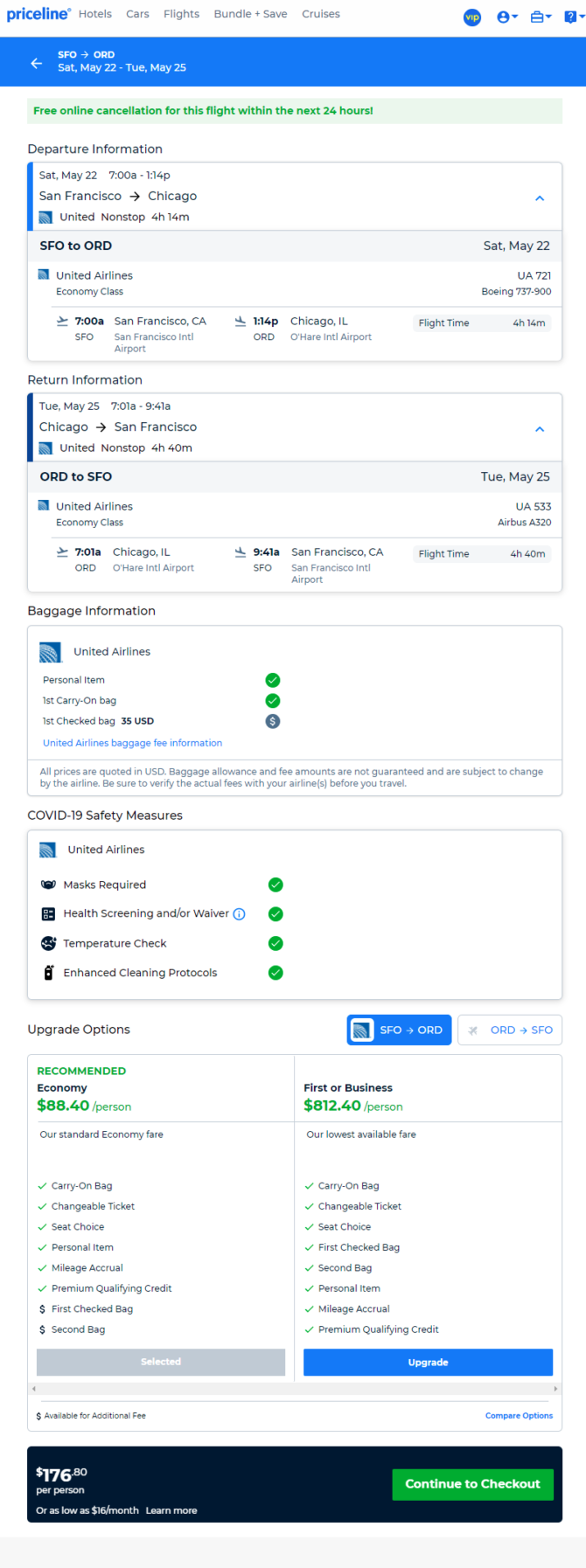Viewport: 586px width, 1568px height.
Task: Select the SFO → ORD upgrade tab
Action: (400, 1030)
